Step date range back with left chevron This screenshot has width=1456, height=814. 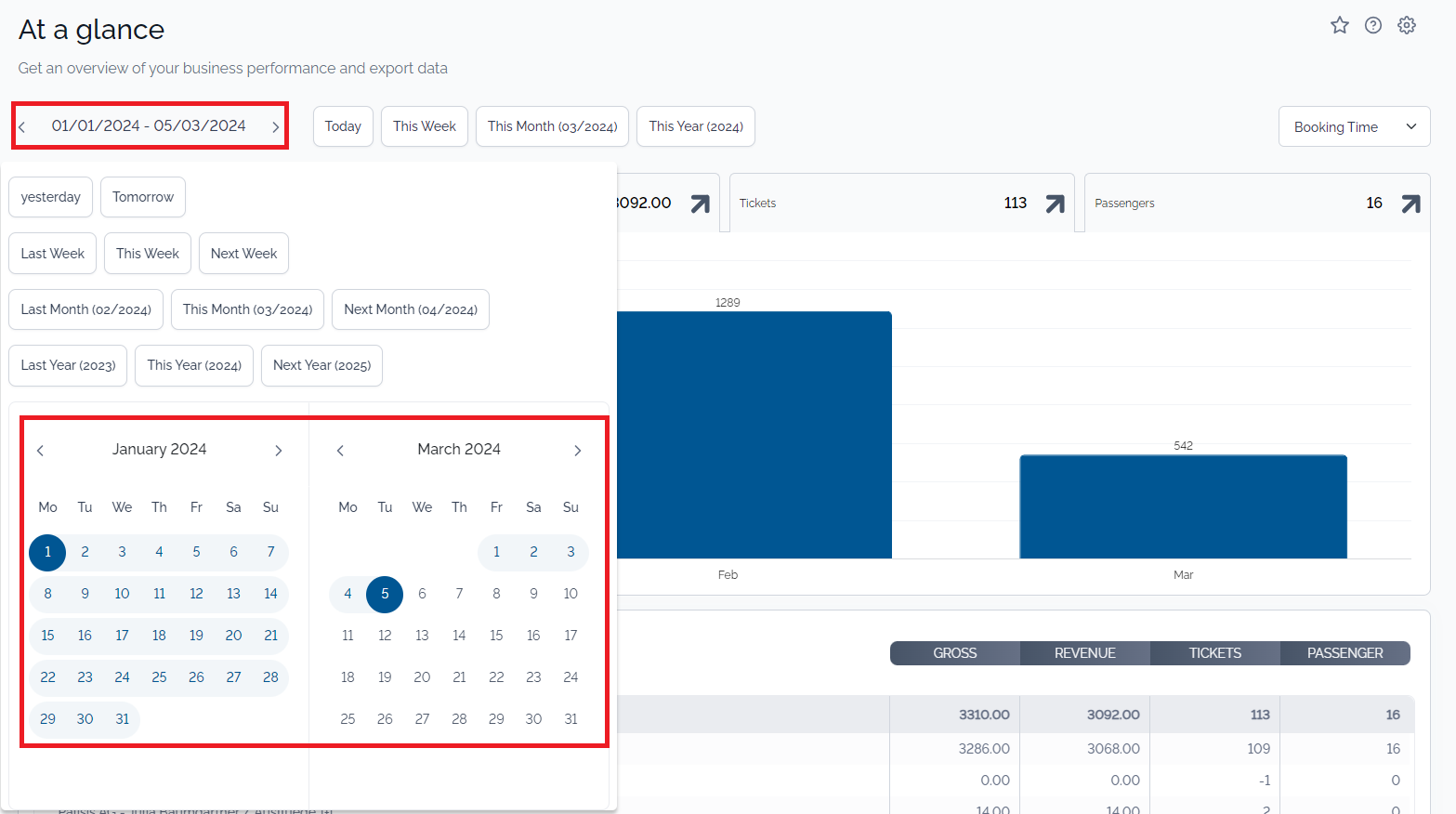point(22,125)
